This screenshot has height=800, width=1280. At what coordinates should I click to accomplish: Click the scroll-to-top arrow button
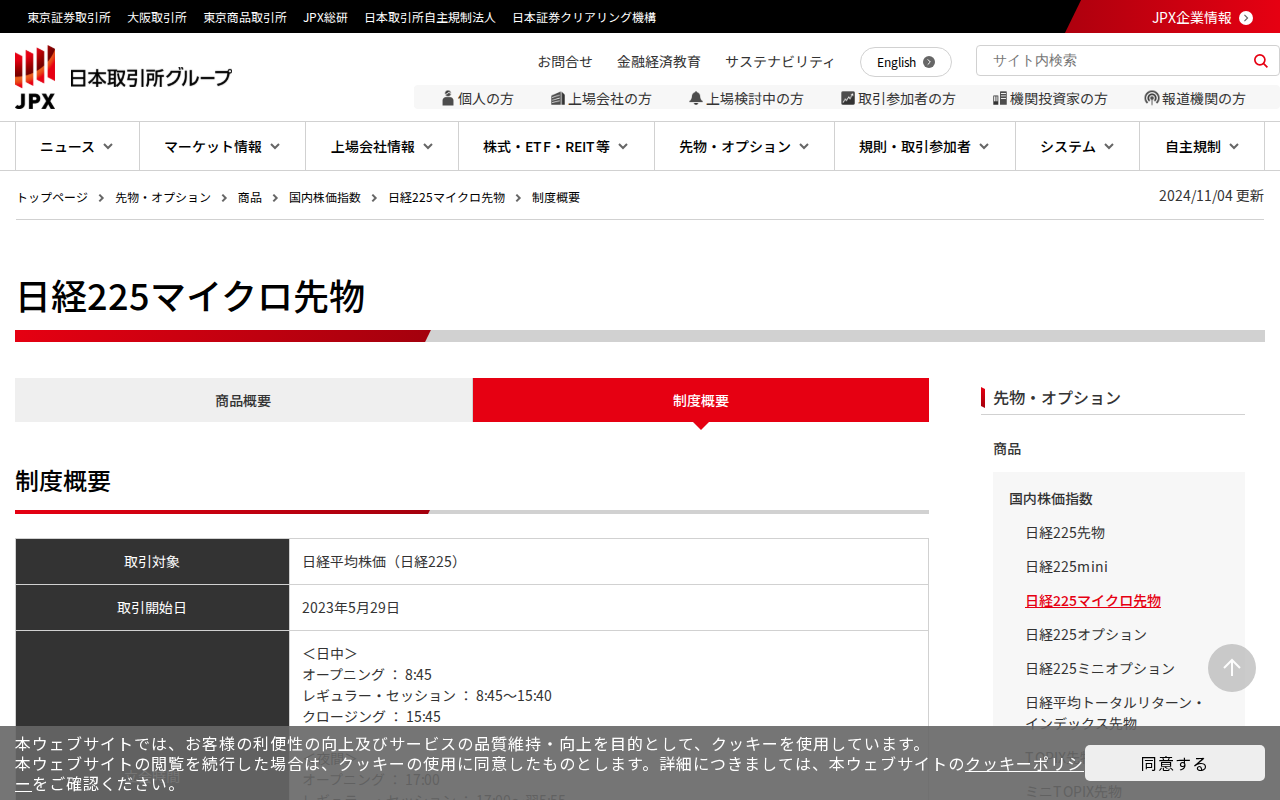(x=1232, y=668)
